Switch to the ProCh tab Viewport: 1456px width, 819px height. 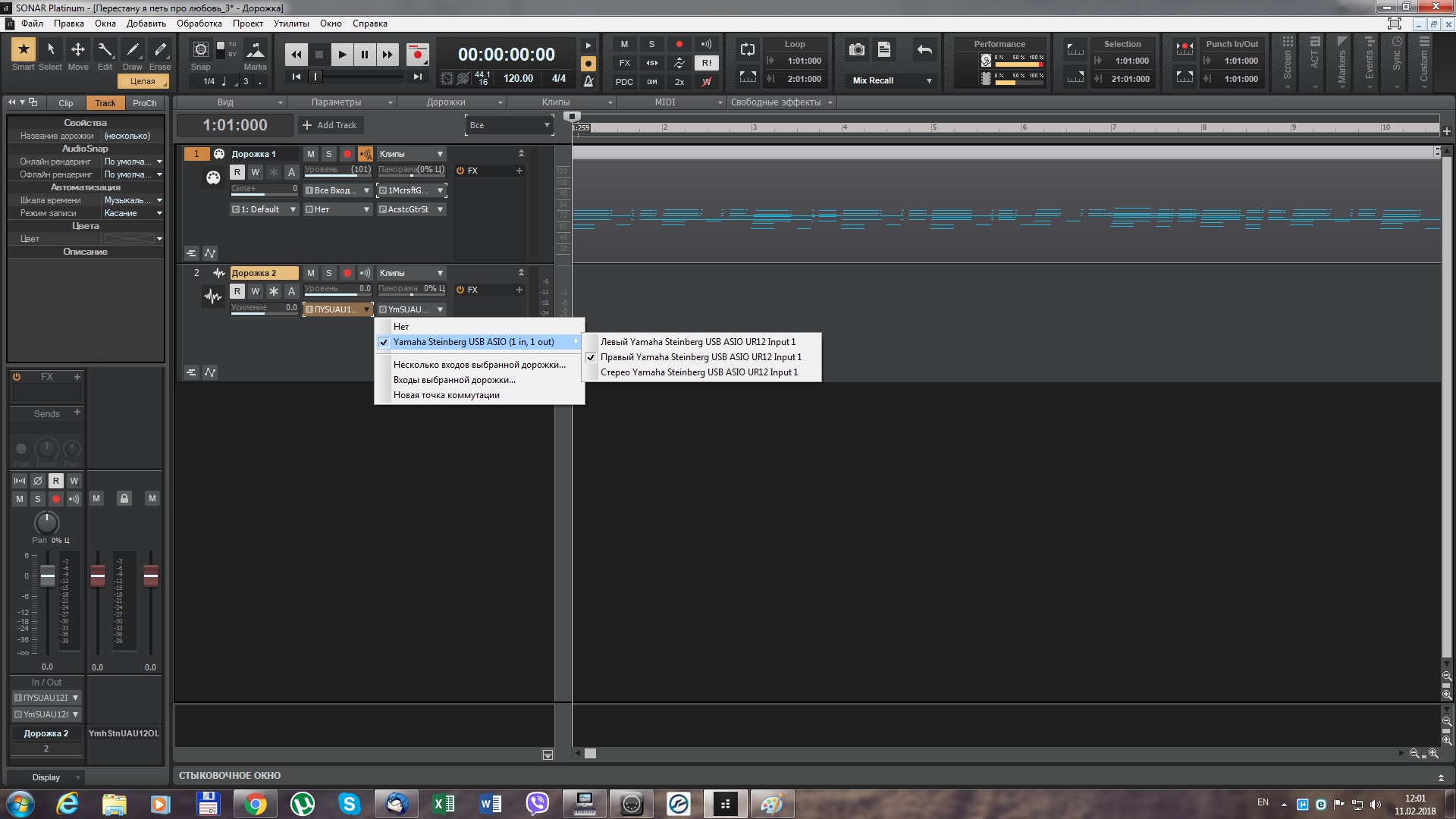click(x=144, y=103)
